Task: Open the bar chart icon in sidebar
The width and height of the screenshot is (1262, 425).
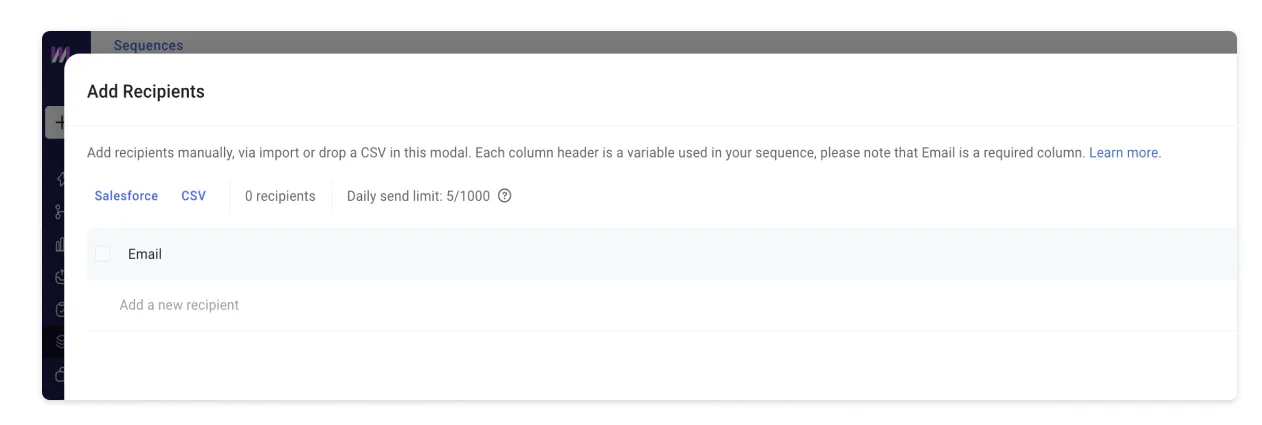Action: (x=59, y=244)
